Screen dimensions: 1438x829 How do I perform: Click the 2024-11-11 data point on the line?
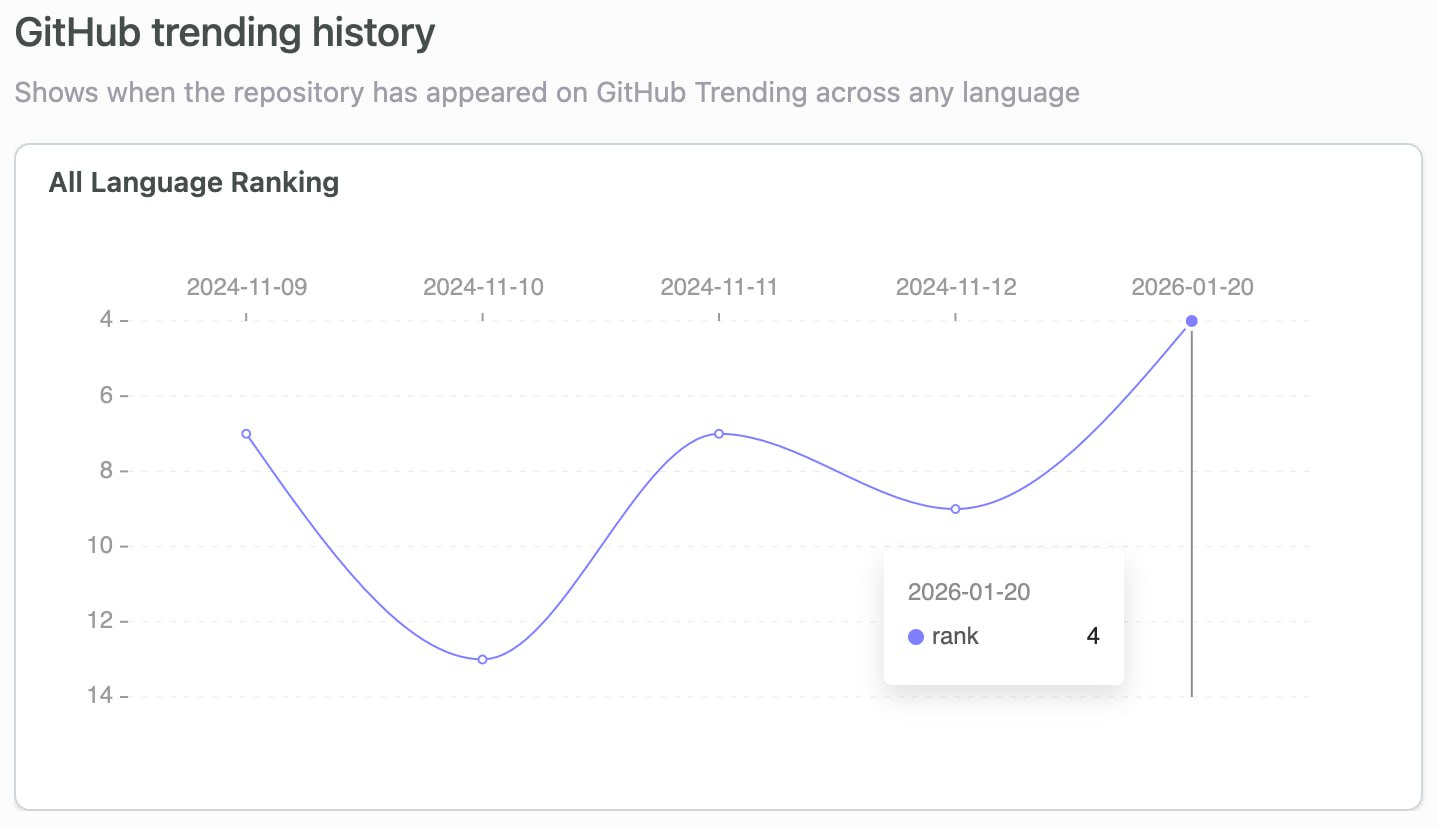tap(719, 434)
